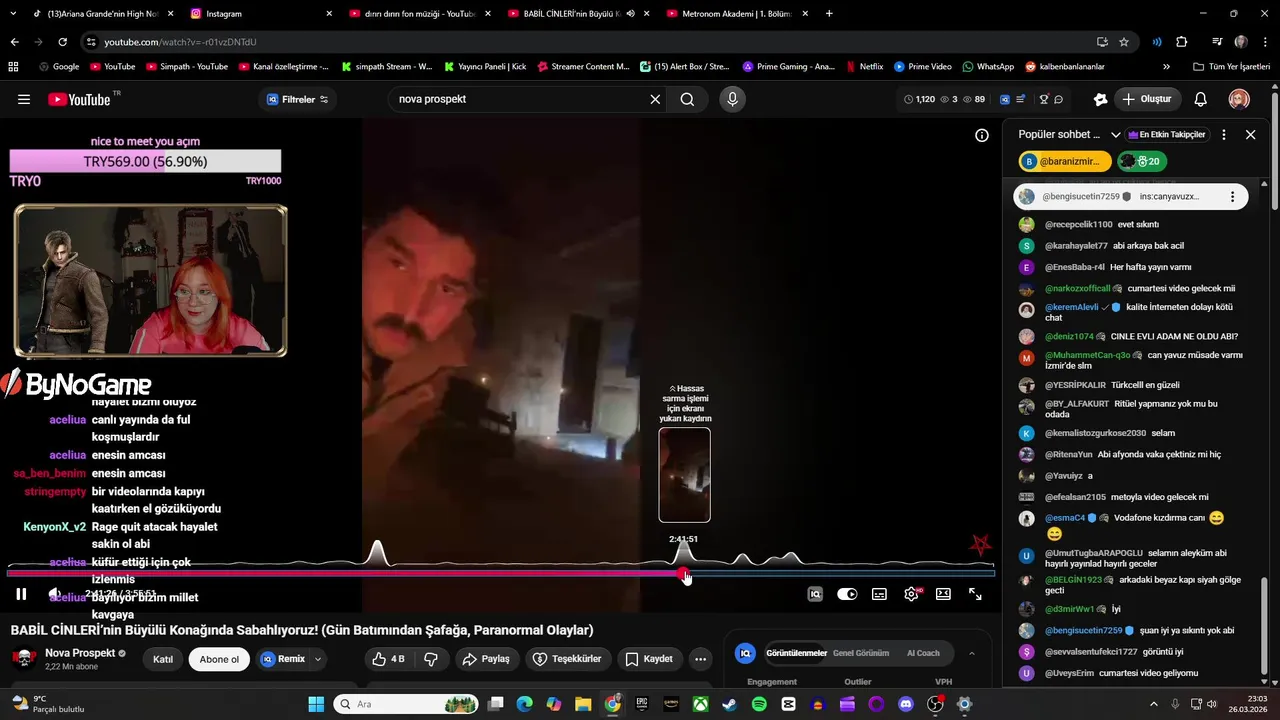The image size is (1280, 720).
Task: Click the Oluştur create button
Action: pos(1148,99)
